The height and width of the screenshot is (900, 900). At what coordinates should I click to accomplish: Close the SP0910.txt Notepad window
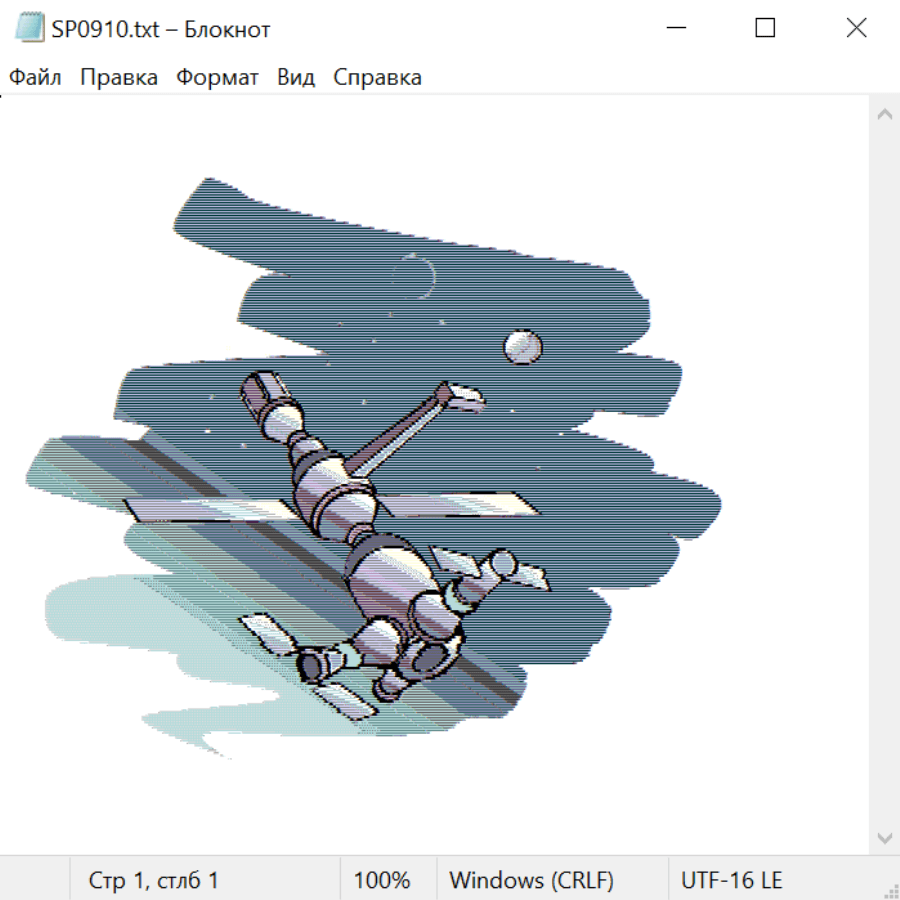coord(856,29)
